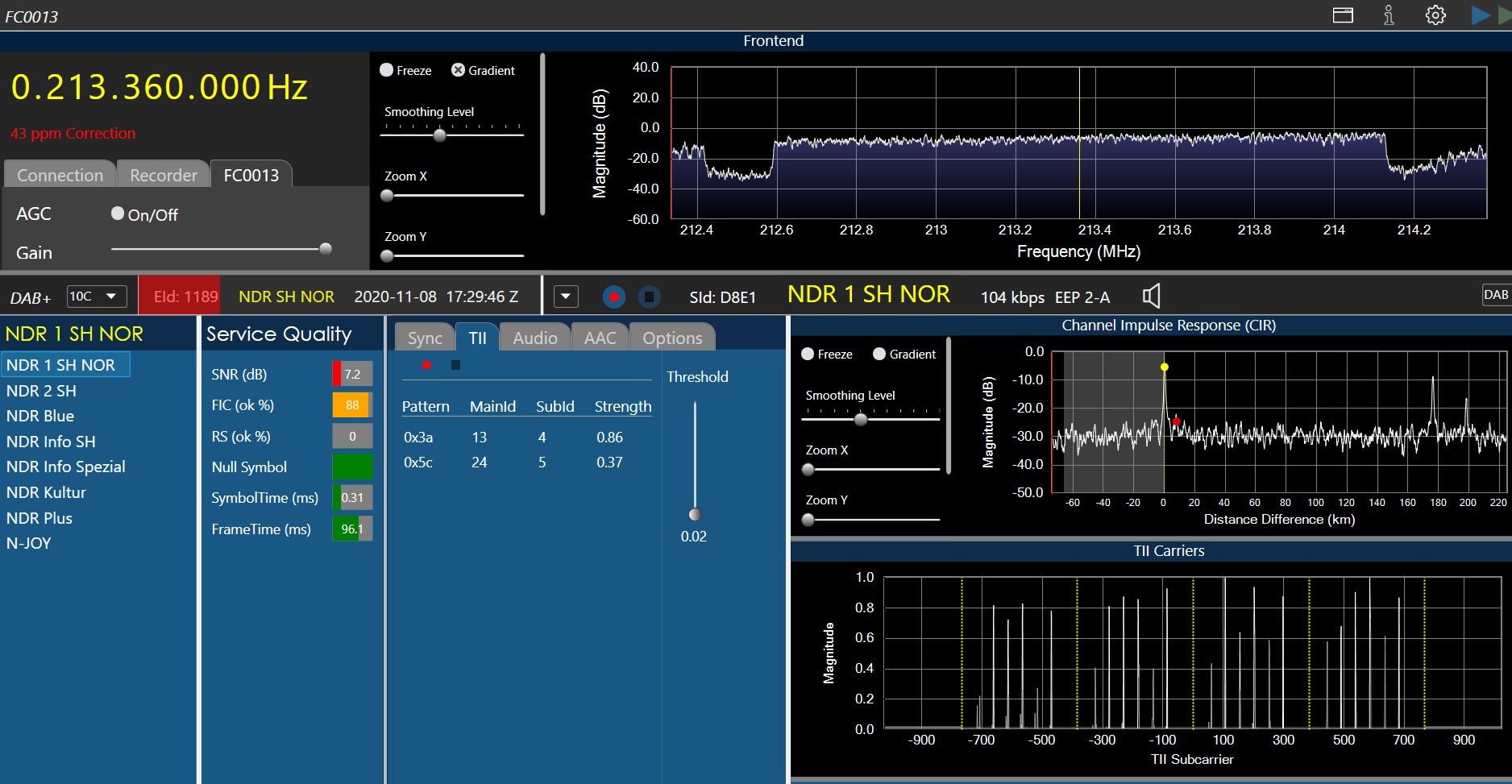1512x784 pixels.
Task: Click the 0.213.360.000 Hz frequency display
Action: [x=160, y=87]
